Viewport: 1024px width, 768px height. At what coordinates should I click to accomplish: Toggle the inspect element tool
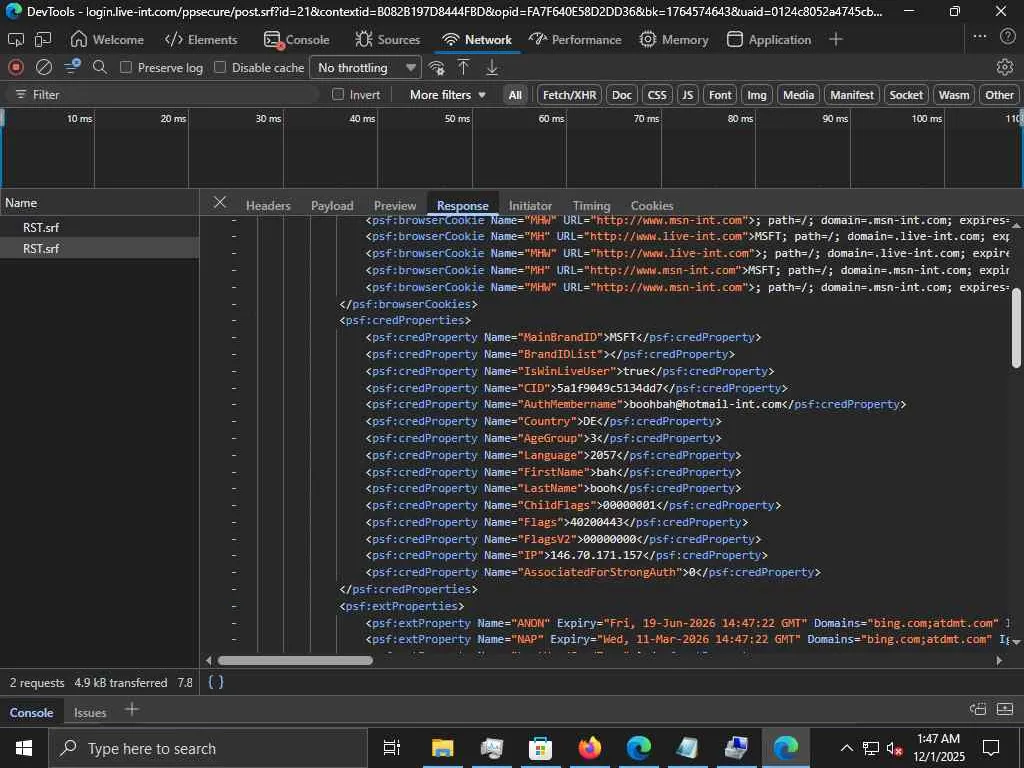tap(16, 39)
